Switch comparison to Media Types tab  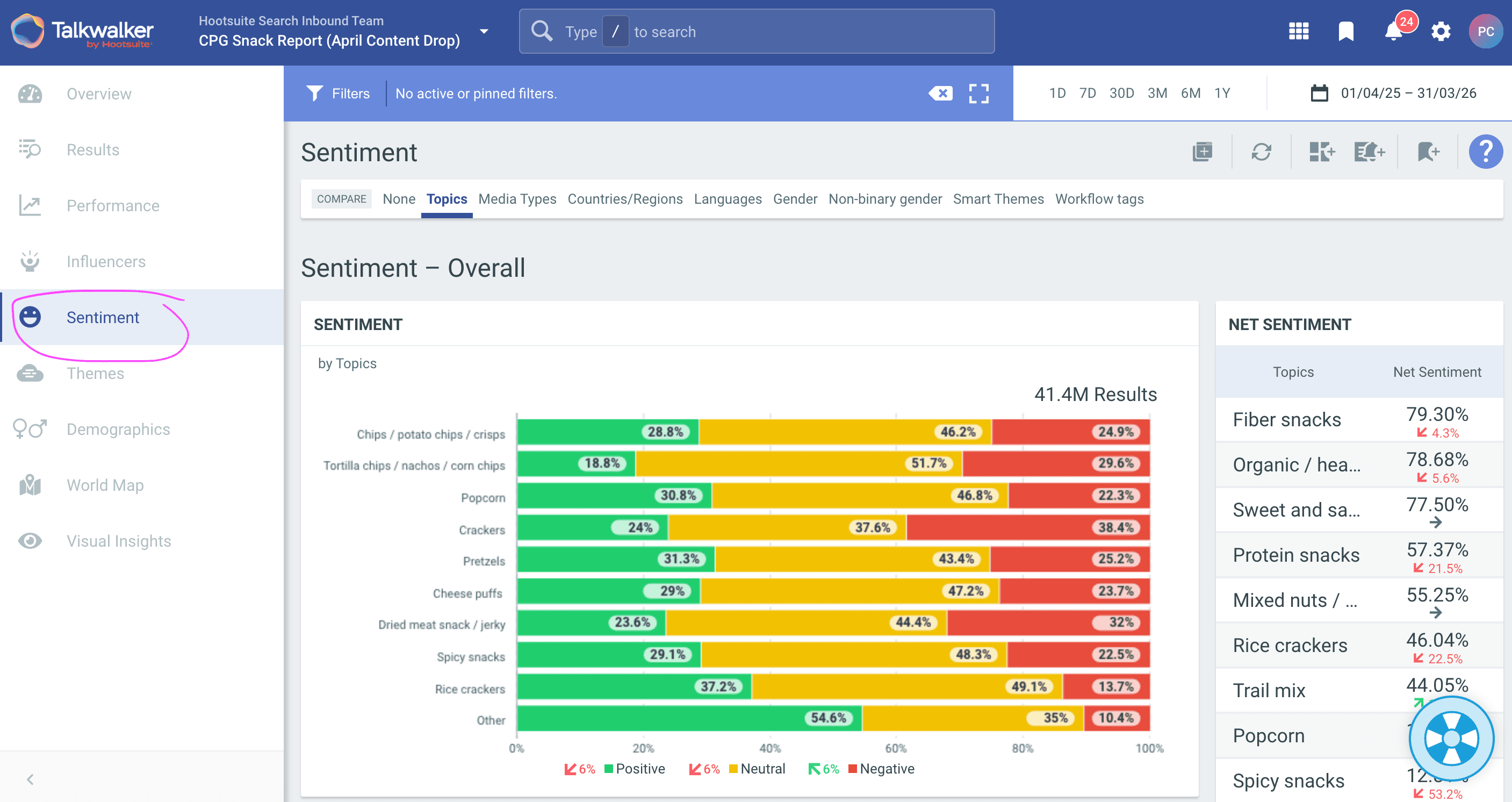517,199
